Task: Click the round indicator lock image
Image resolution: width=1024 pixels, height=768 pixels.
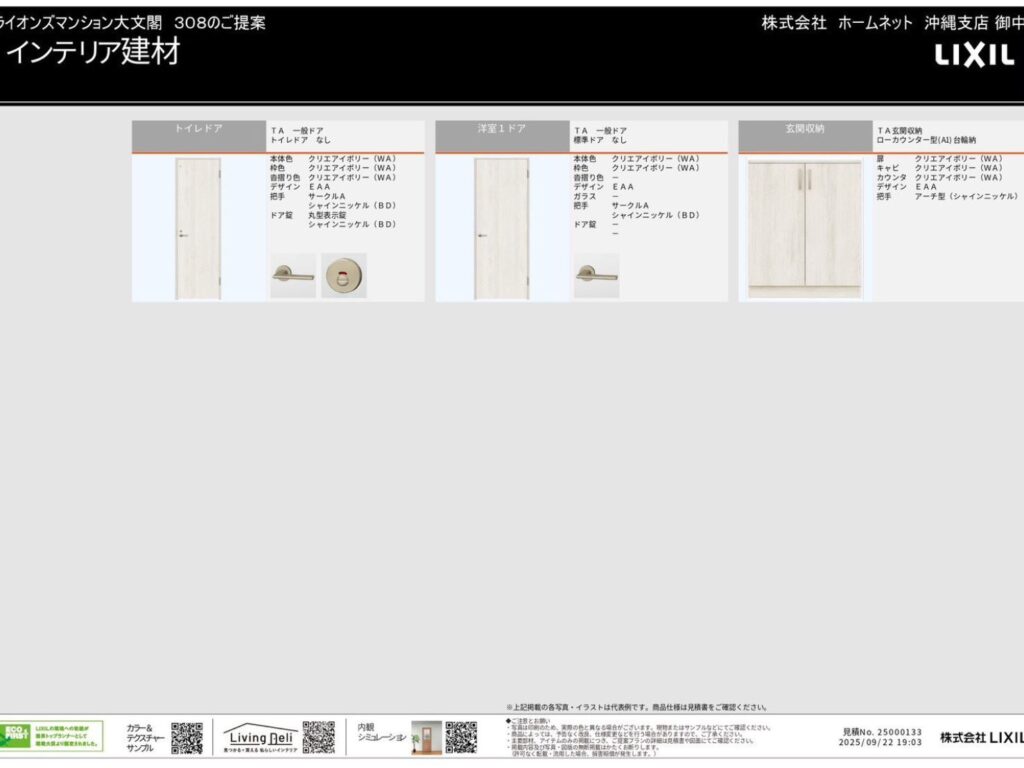Action: [x=343, y=275]
